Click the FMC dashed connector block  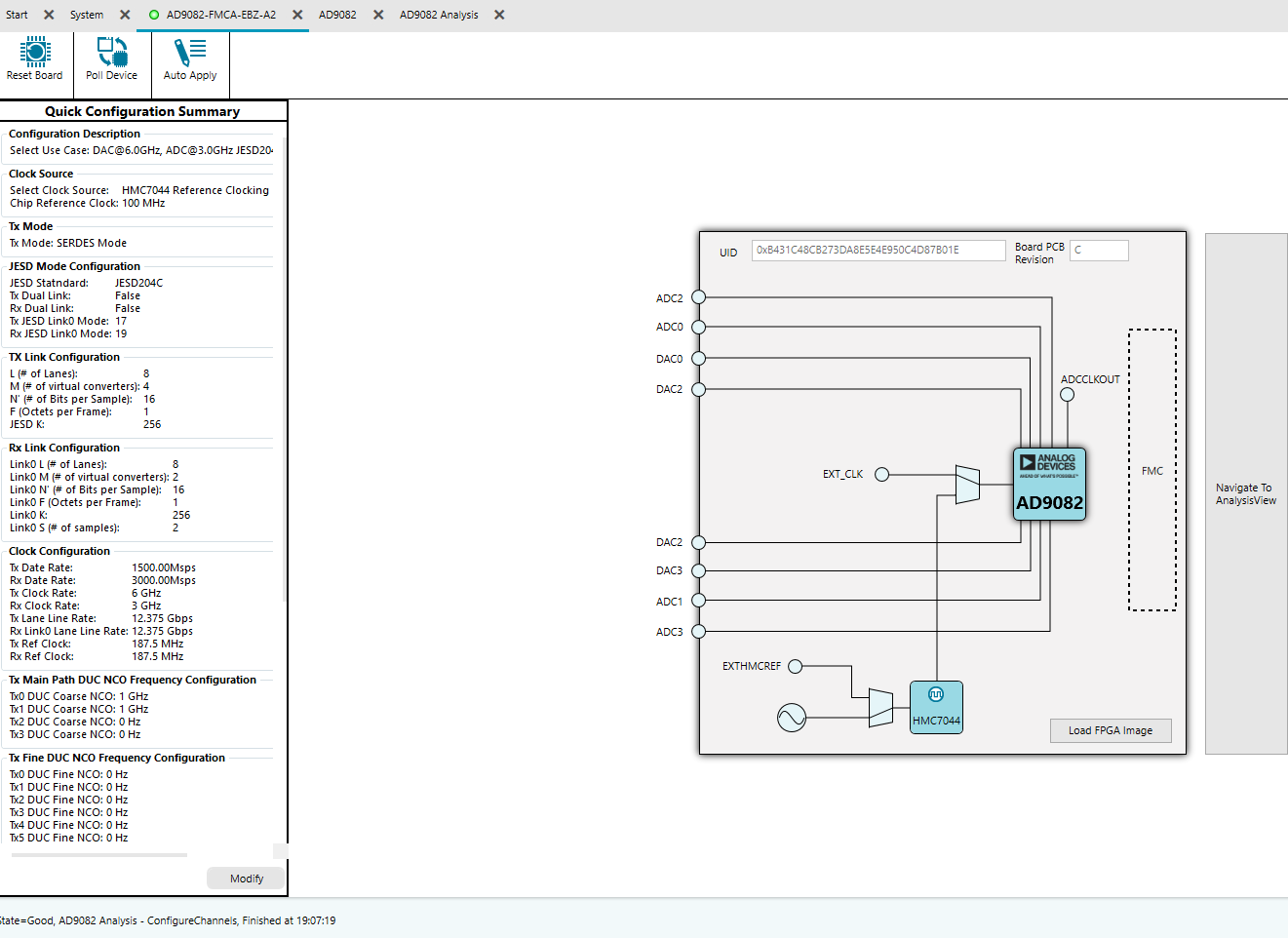point(1152,470)
